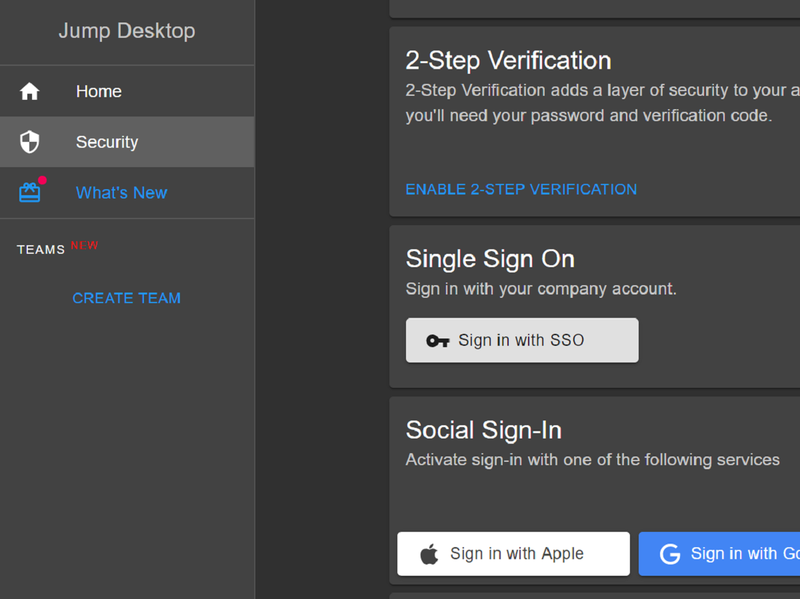Click the key icon on SSO button
This screenshot has width=800, height=599.
(x=437, y=341)
